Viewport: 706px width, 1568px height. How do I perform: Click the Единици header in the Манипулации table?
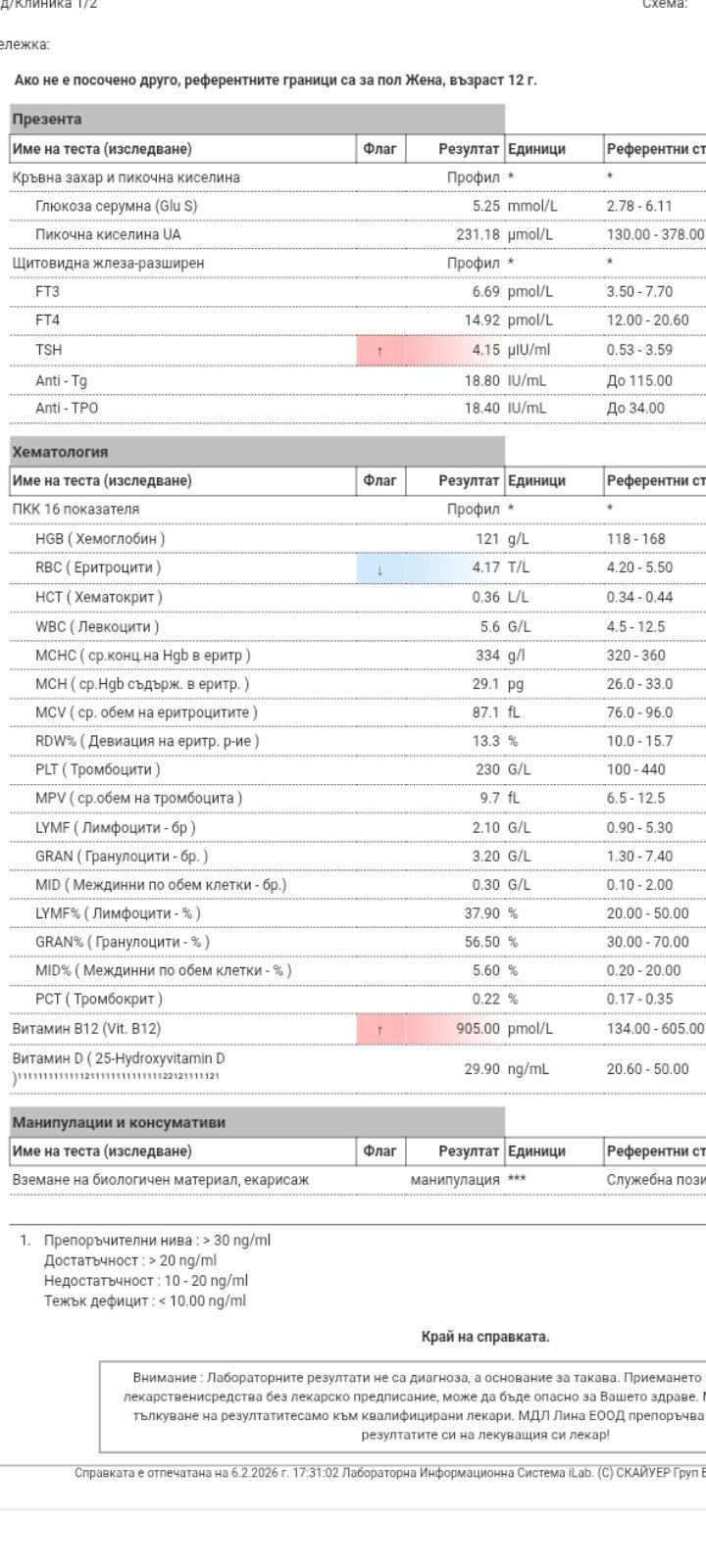tap(536, 1151)
